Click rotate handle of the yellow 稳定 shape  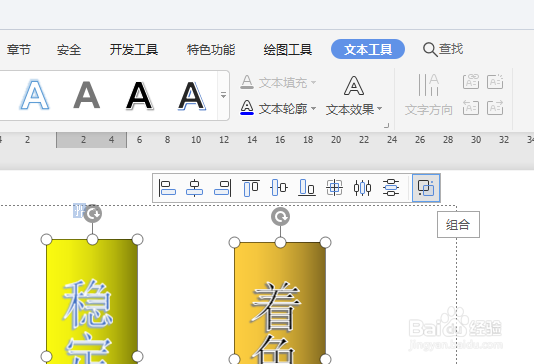[93, 214]
